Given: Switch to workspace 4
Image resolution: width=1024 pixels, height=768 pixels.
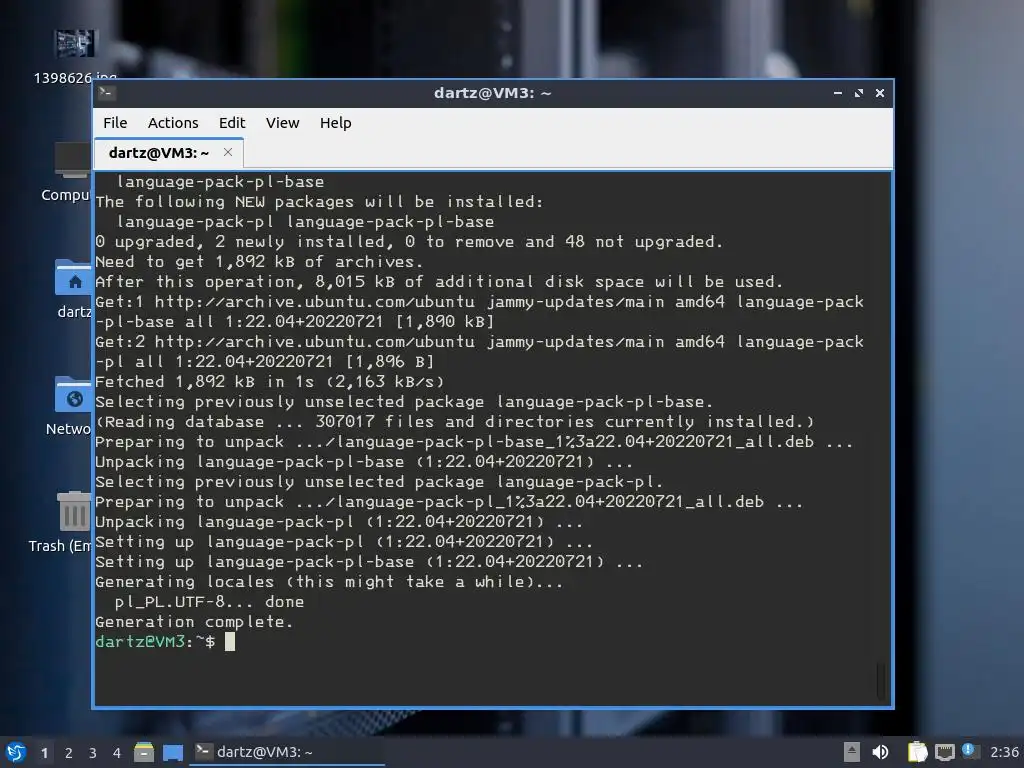Looking at the screenshot, I should 117,753.
